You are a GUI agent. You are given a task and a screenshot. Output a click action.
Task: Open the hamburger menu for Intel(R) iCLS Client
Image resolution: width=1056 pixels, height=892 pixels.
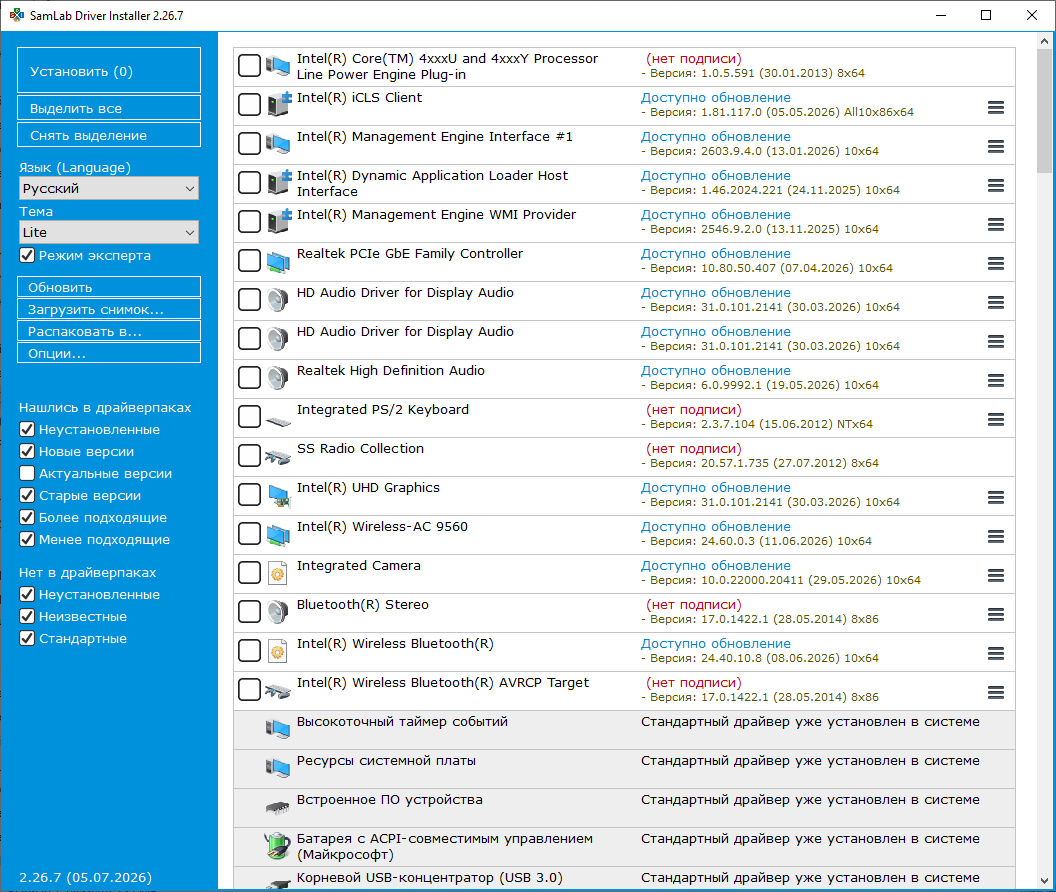(x=995, y=107)
